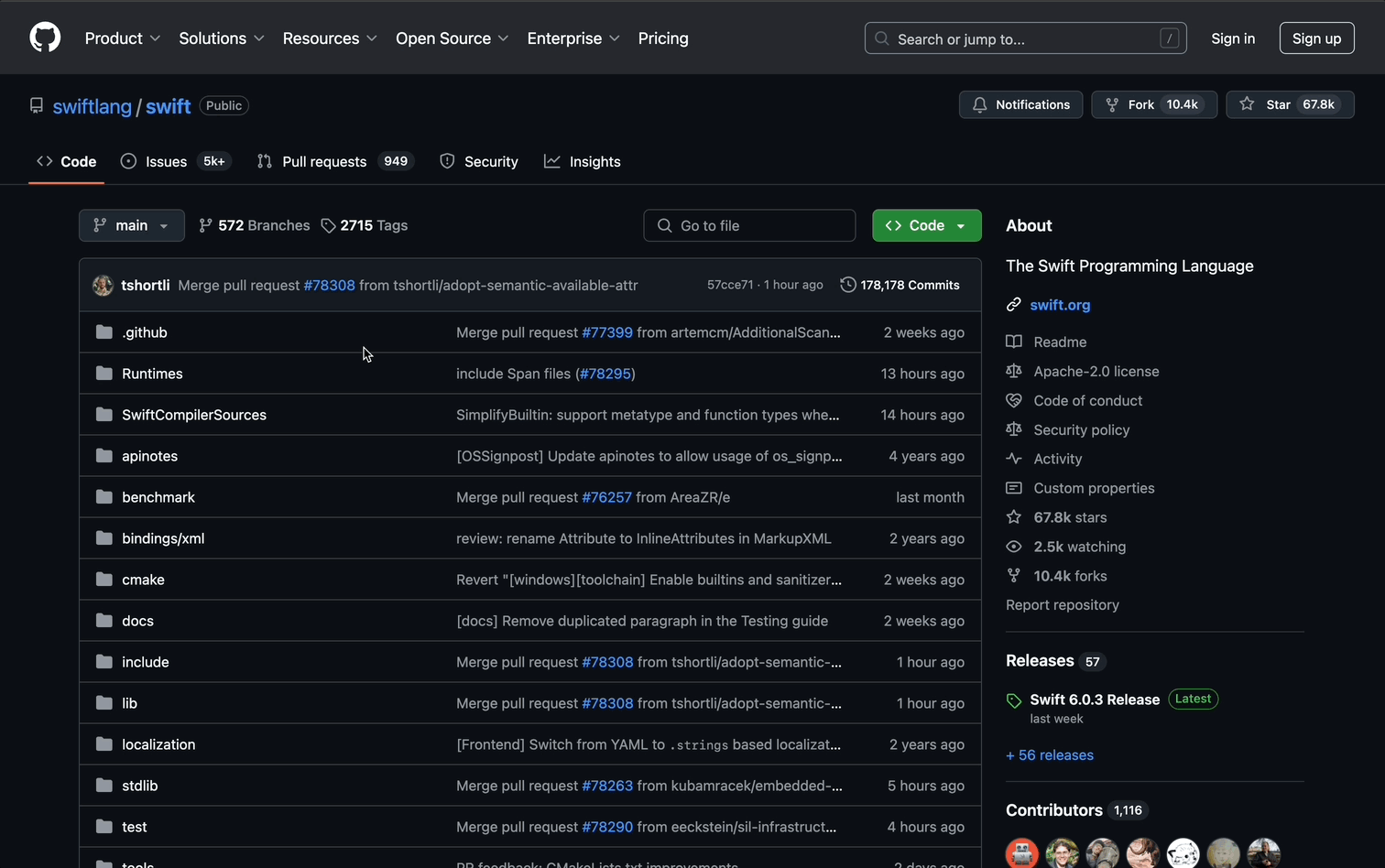Open the Pull requests tab
Screen dimensions: 1385x868
335,161
